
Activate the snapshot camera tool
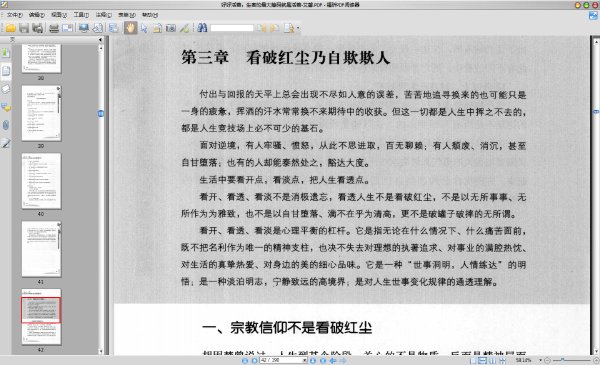tap(171, 28)
